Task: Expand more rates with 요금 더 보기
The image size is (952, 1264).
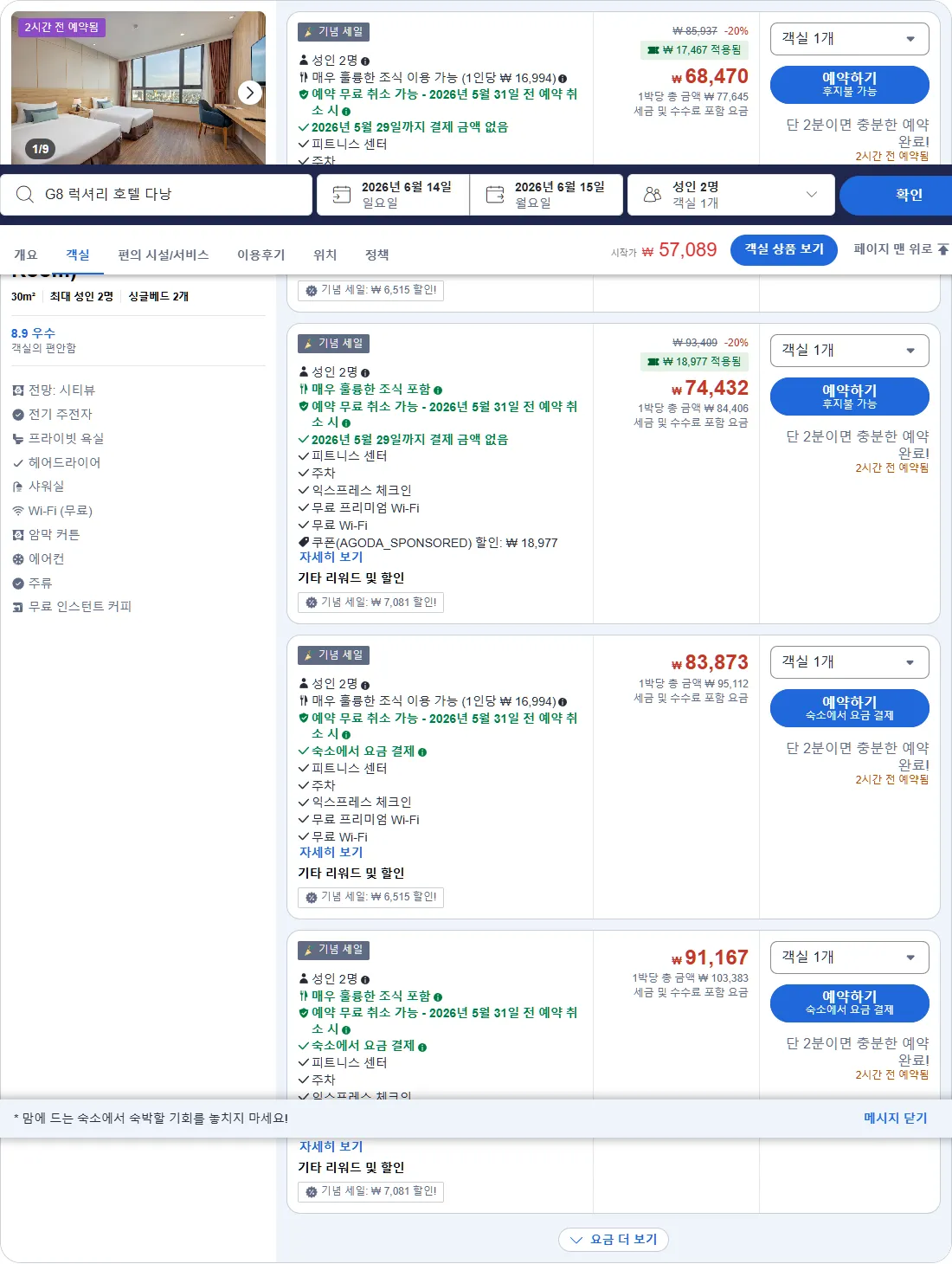Action: [x=614, y=1240]
